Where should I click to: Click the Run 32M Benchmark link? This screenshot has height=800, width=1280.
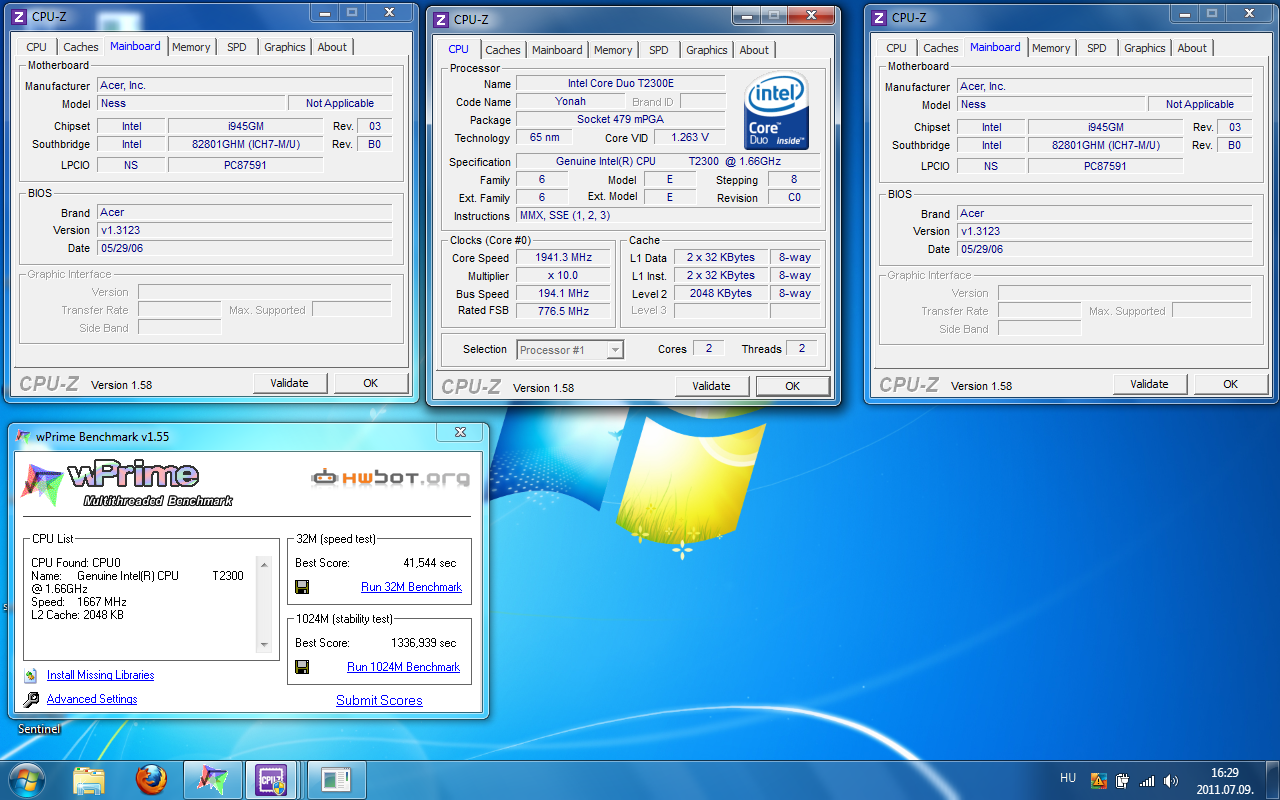[411, 587]
